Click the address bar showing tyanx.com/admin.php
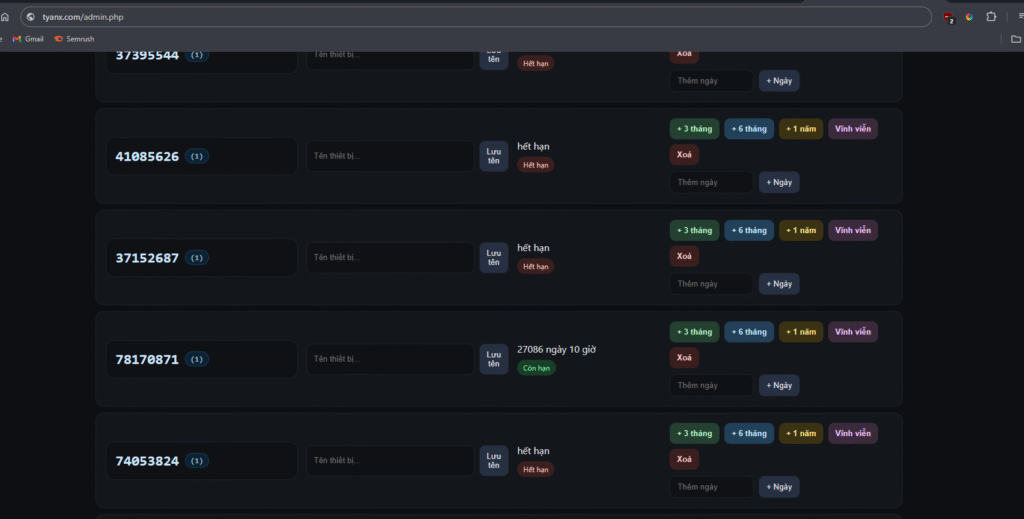The image size is (1024, 519). [400, 17]
